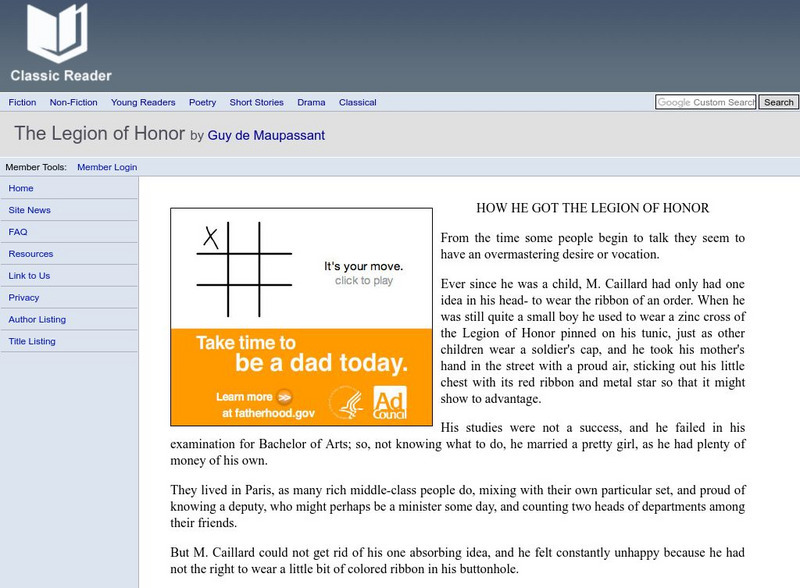Go to the FAQ page

(x=18, y=232)
